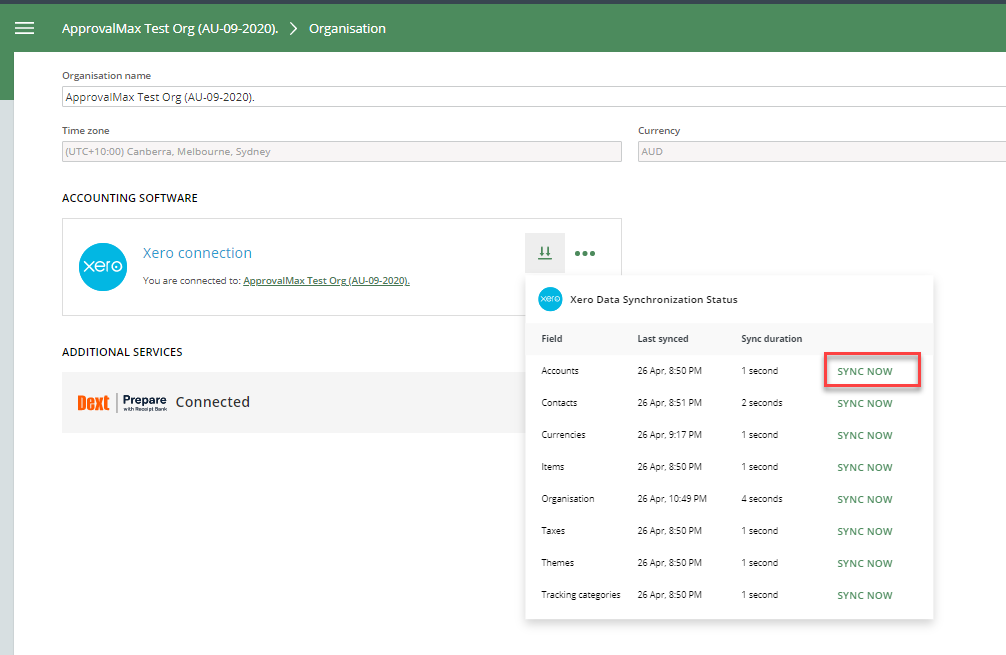Viewport: 1006px width, 655px height.
Task: Sync Items now
Action: (865, 468)
